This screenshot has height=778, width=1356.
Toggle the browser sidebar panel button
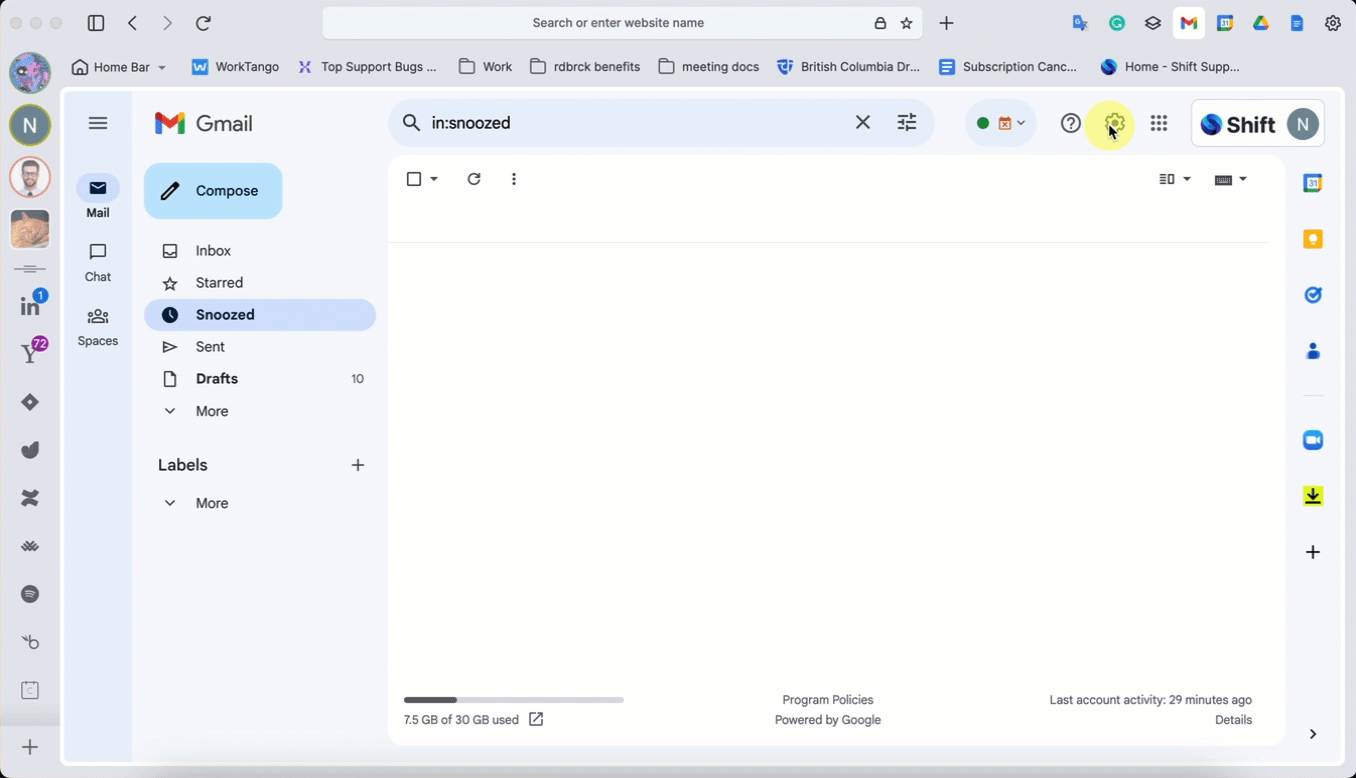96,23
